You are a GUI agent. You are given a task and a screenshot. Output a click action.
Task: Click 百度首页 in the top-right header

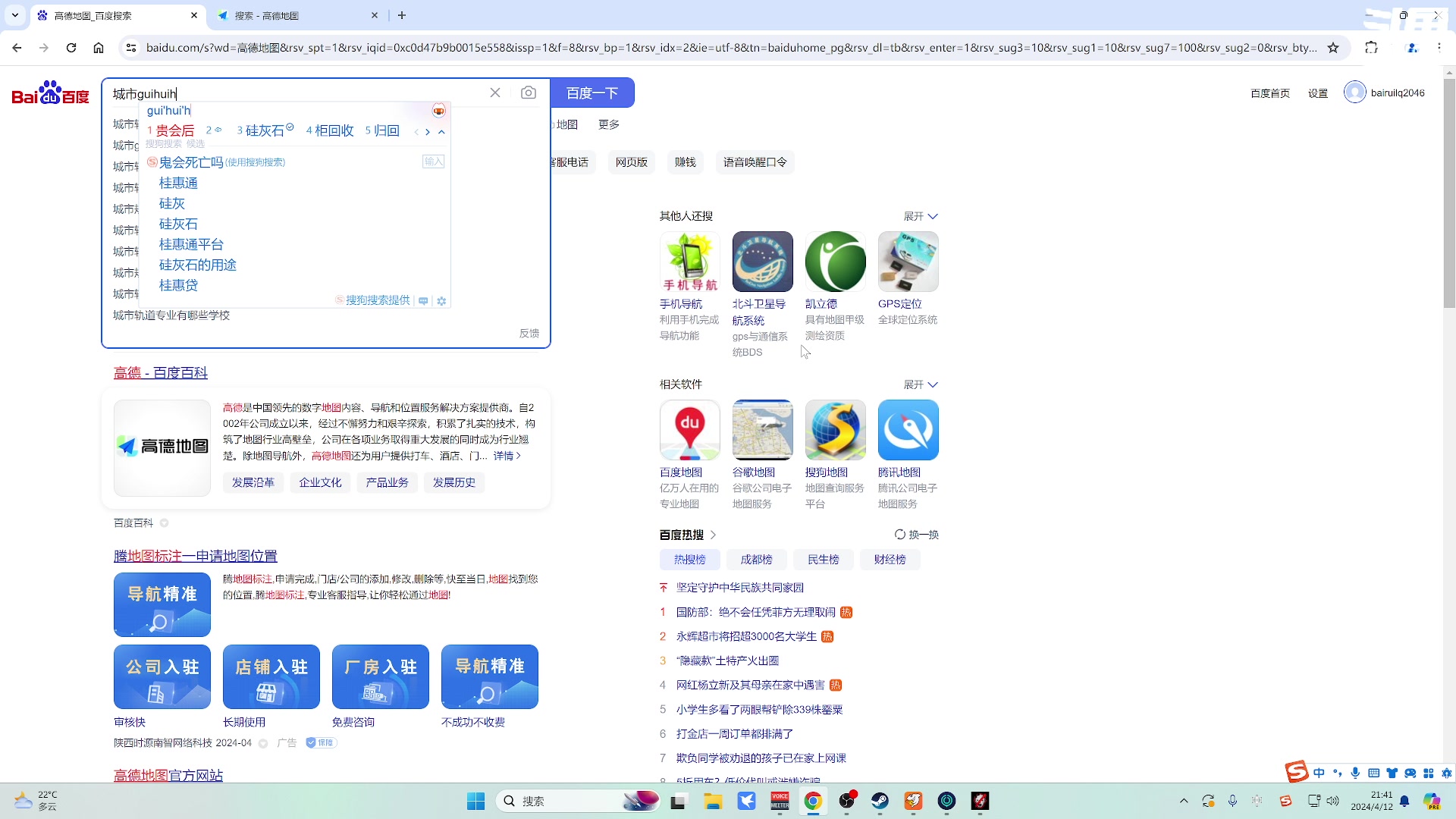click(x=1270, y=93)
